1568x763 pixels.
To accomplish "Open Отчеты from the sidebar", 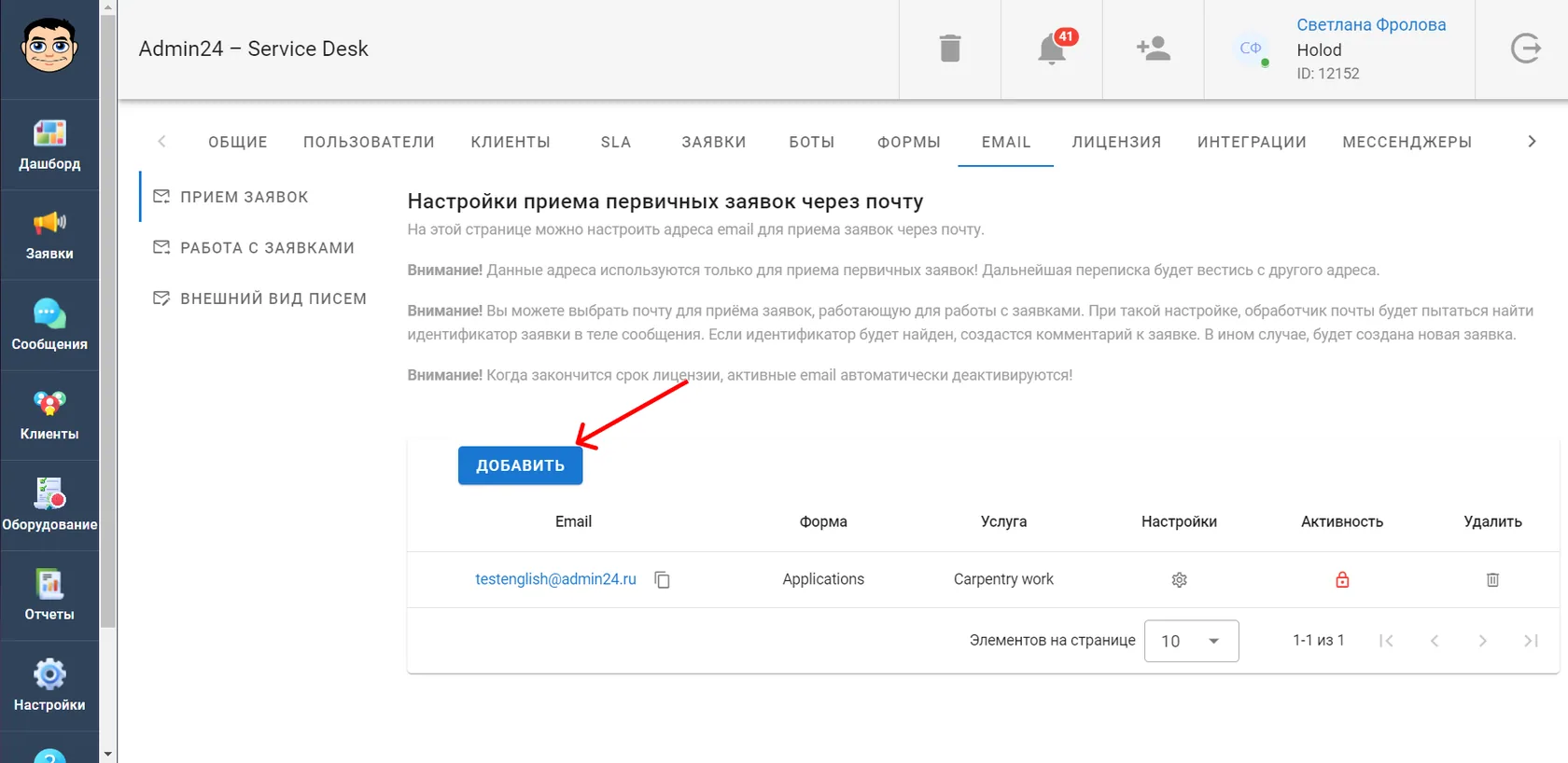I will [49, 595].
